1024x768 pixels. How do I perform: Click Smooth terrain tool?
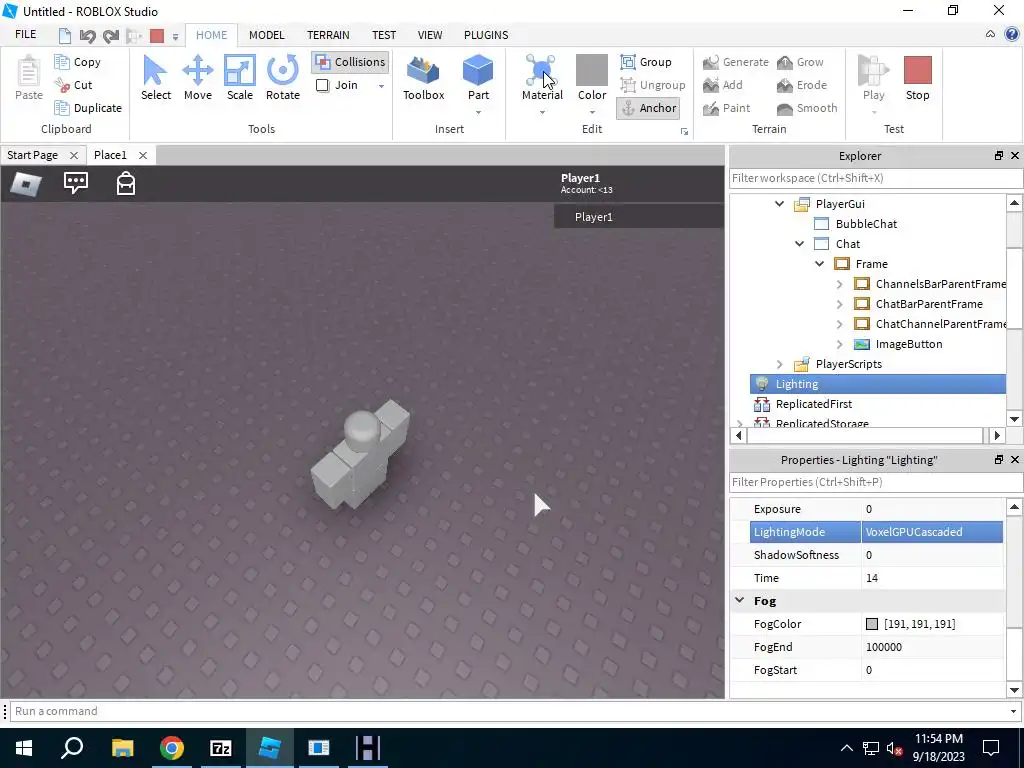point(807,108)
